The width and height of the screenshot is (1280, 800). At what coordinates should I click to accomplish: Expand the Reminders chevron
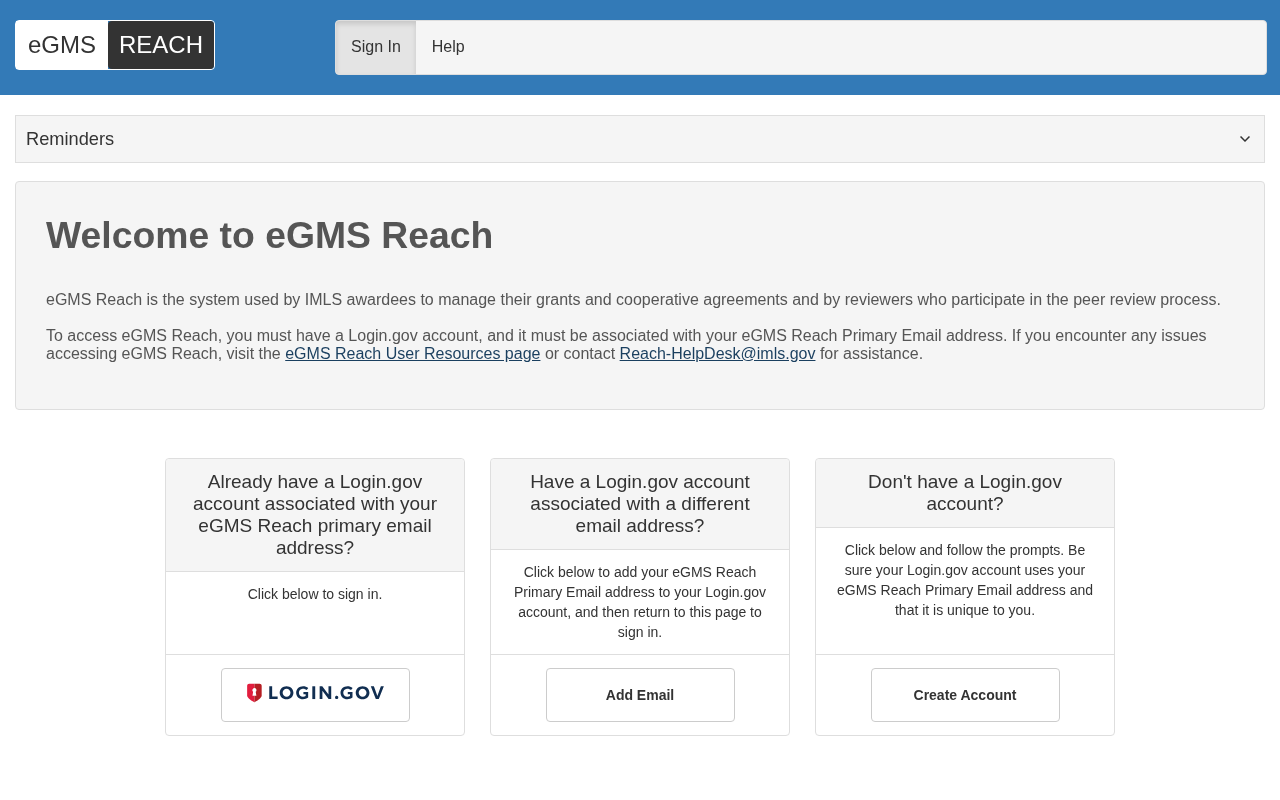(1245, 139)
